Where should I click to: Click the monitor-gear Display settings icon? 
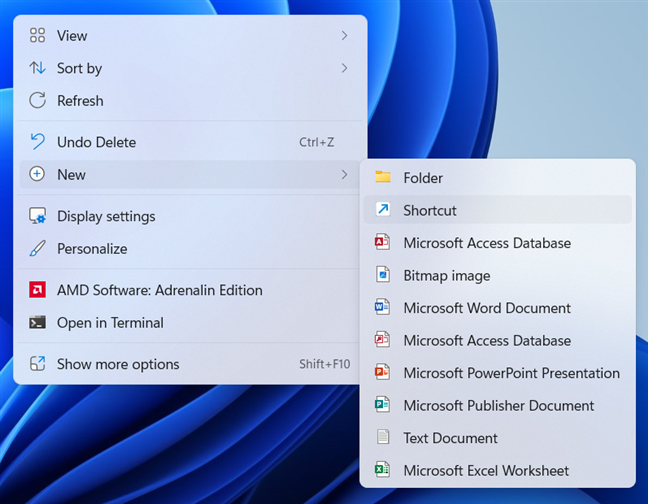coord(37,216)
